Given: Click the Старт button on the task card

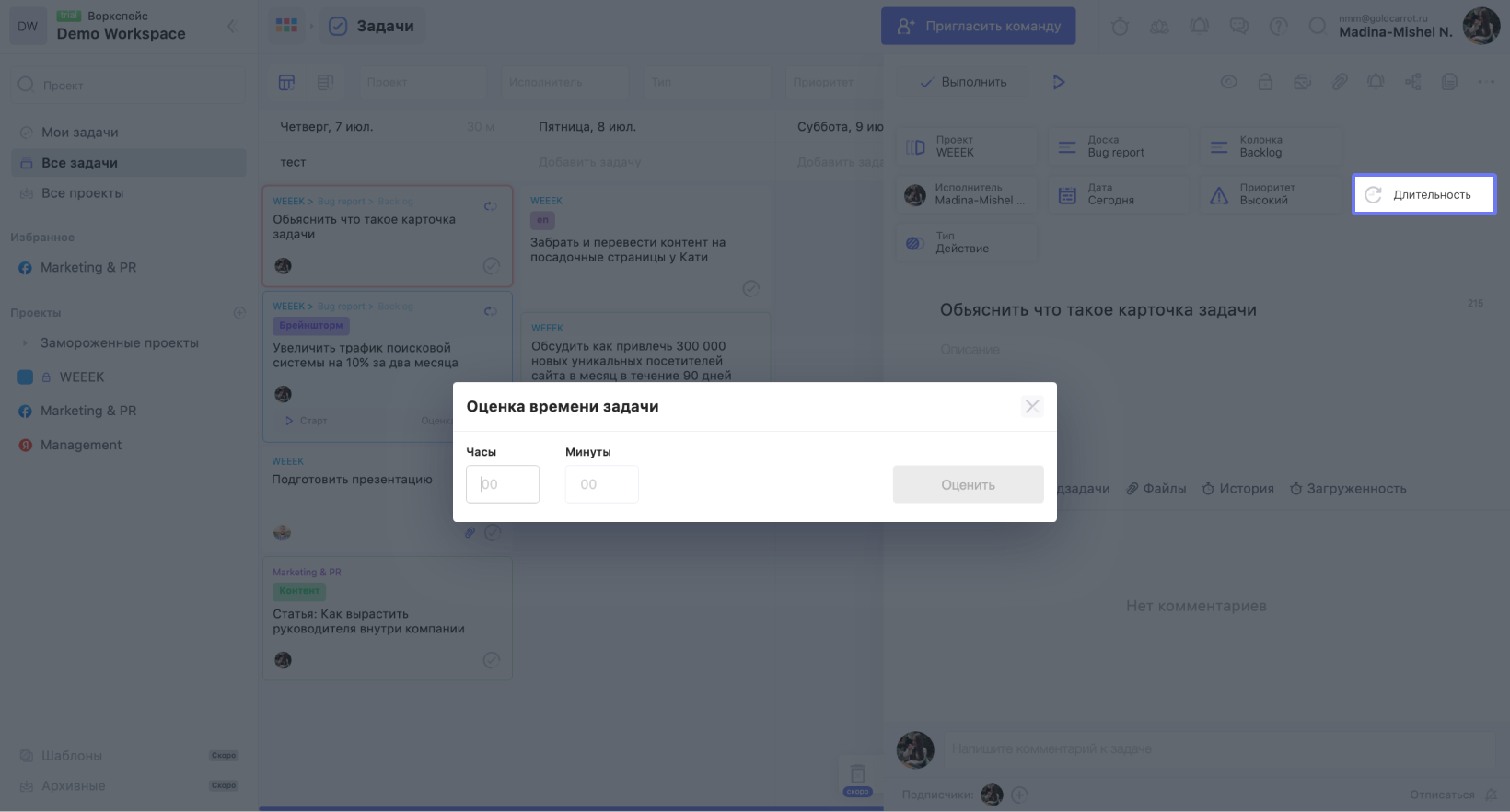Looking at the screenshot, I should point(307,421).
